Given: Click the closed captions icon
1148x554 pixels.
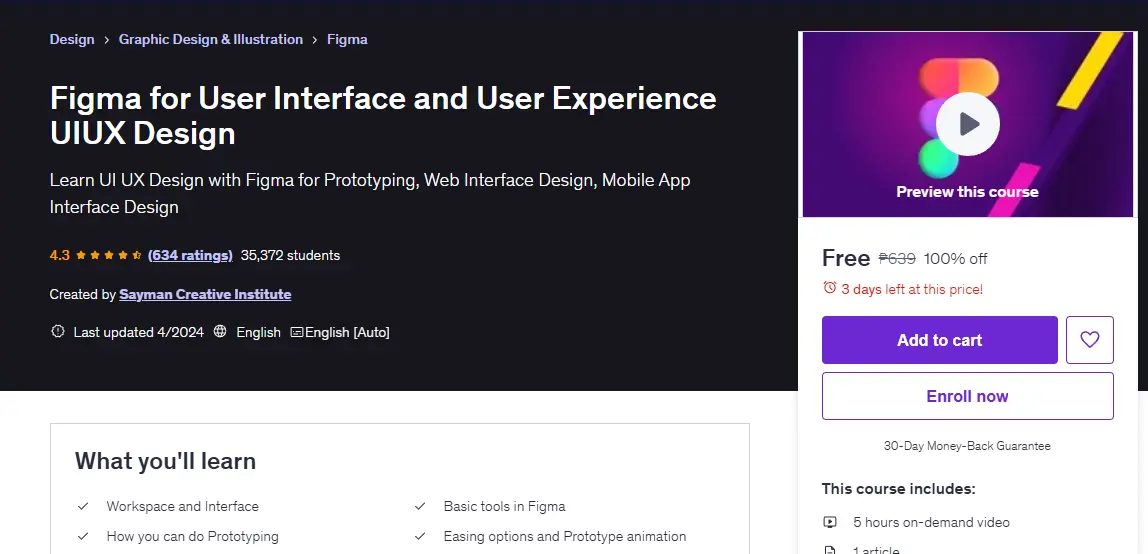Looking at the screenshot, I should pyautogui.click(x=297, y=332).
